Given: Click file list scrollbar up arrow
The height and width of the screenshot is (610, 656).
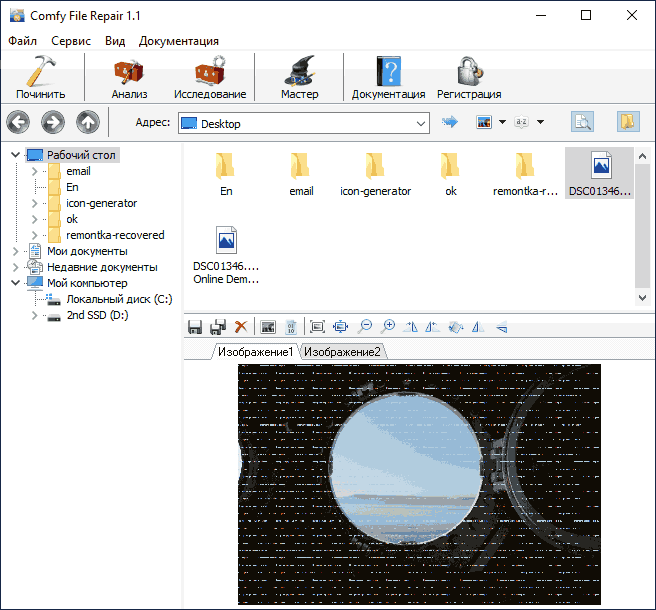Looking at the screenshot, I should (x=643, y=156).
